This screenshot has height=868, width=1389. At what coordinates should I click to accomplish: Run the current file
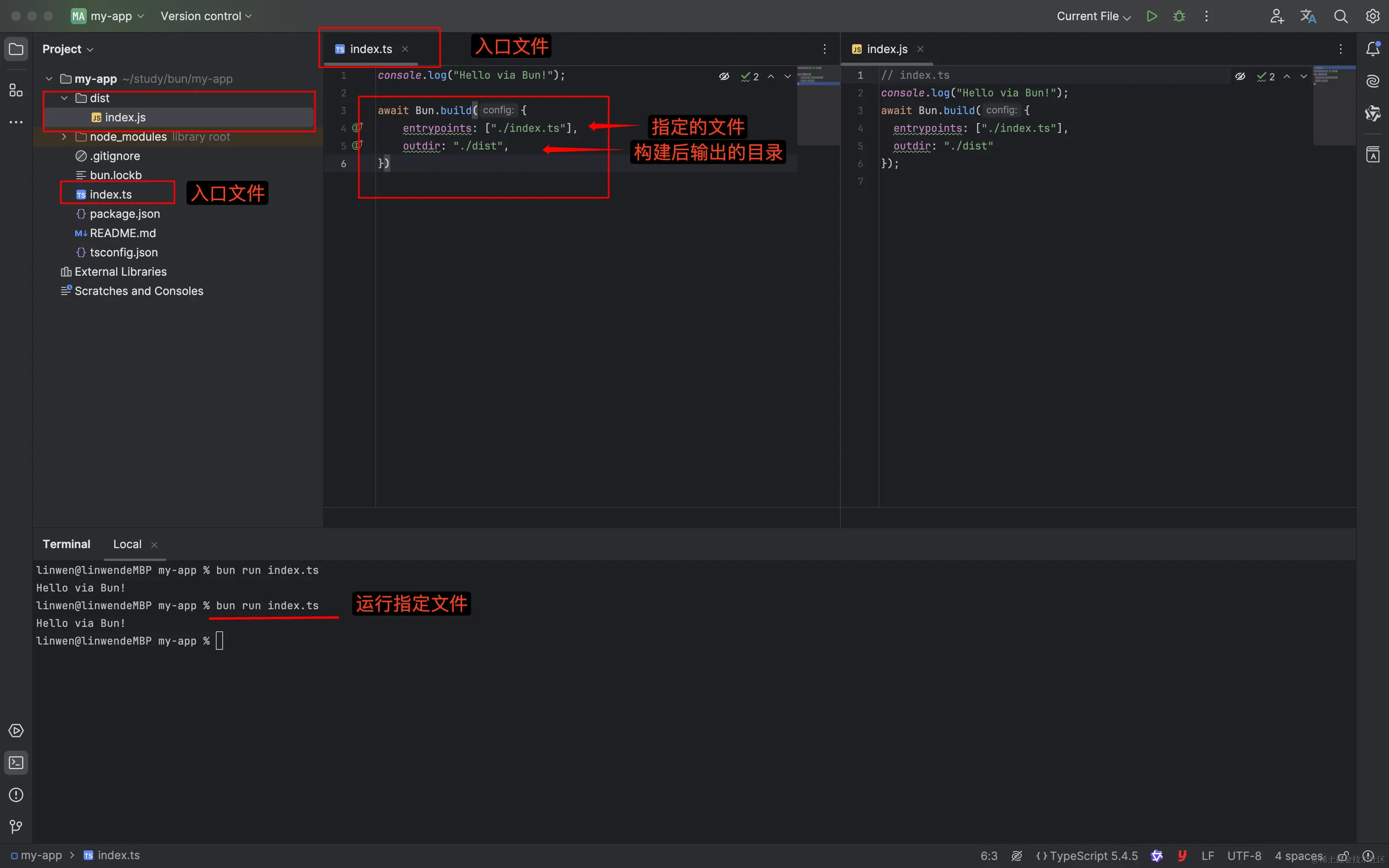pos(1152,16)
